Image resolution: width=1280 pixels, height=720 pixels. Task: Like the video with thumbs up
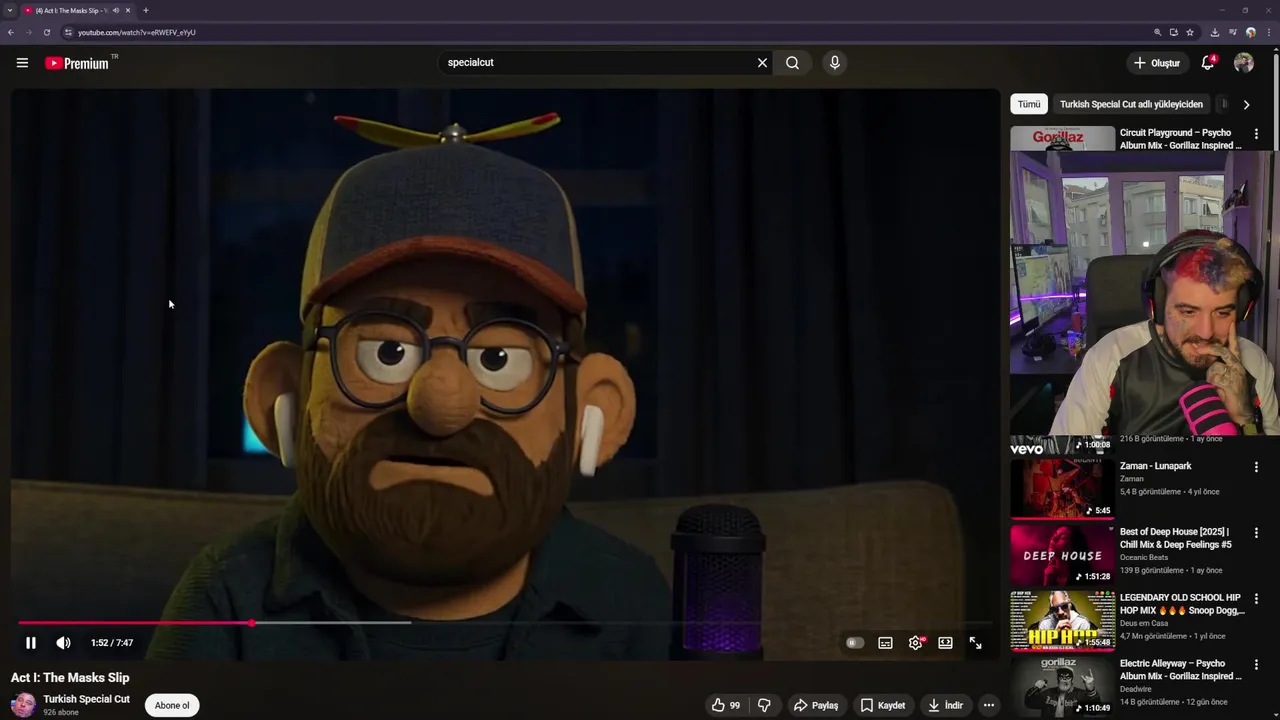(726, 705)
